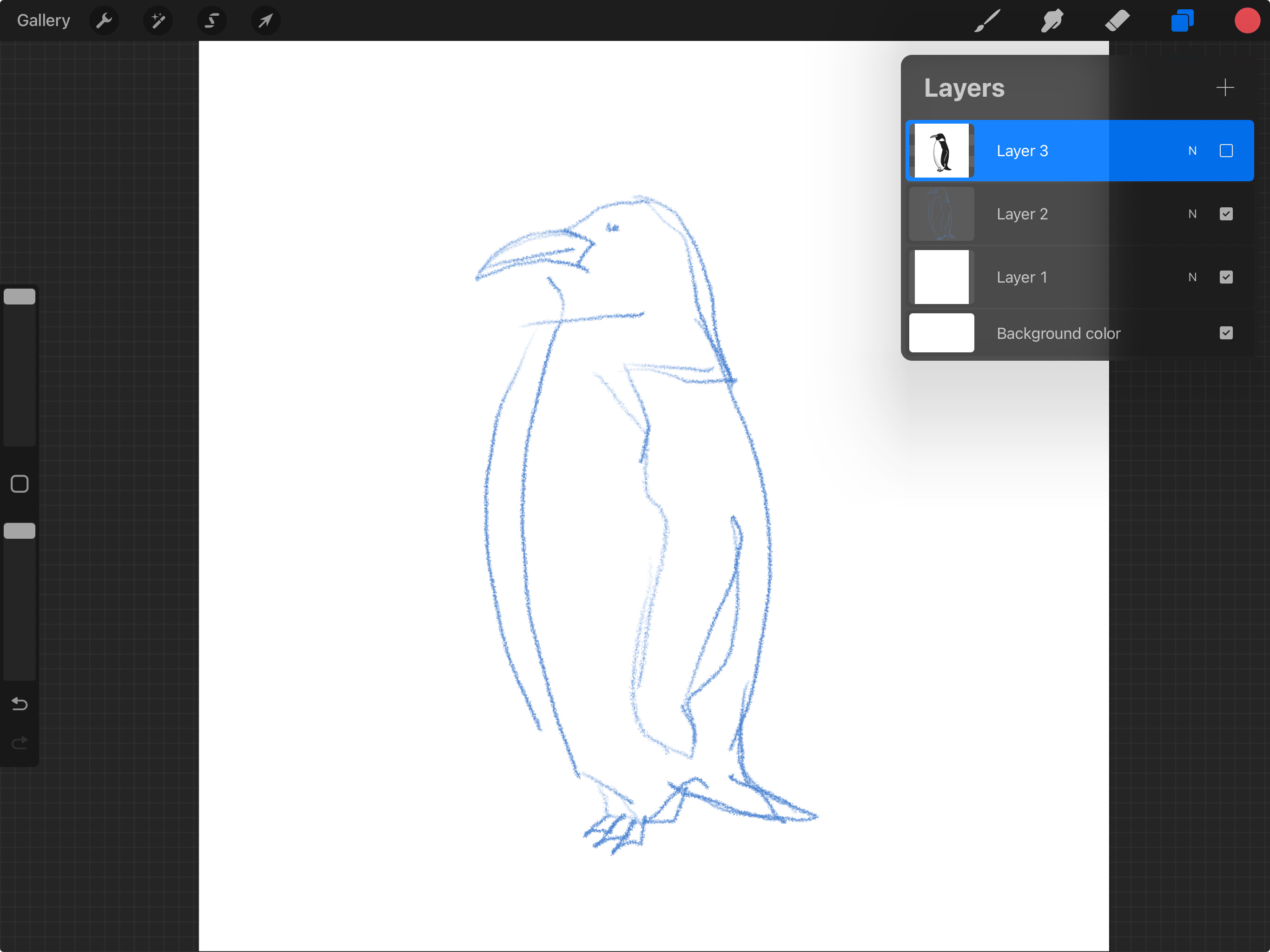Close the Layers panel via Layers icon
The width and height of the screenshot is (1270, 952).
(x=1182, y=21)
